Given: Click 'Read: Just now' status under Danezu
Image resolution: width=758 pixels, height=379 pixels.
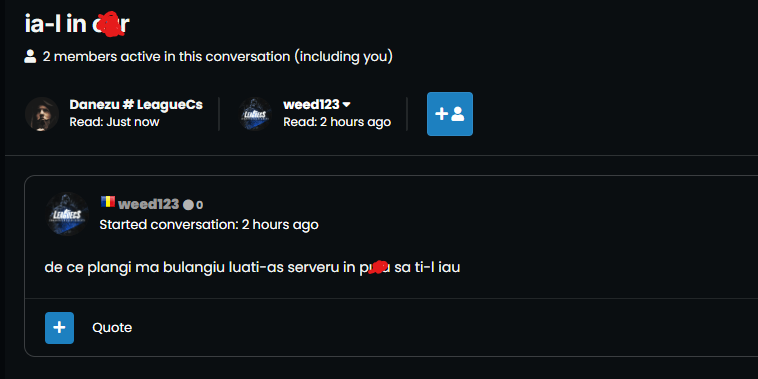Looking at the screenshot, I should click(x=114, y=122).
